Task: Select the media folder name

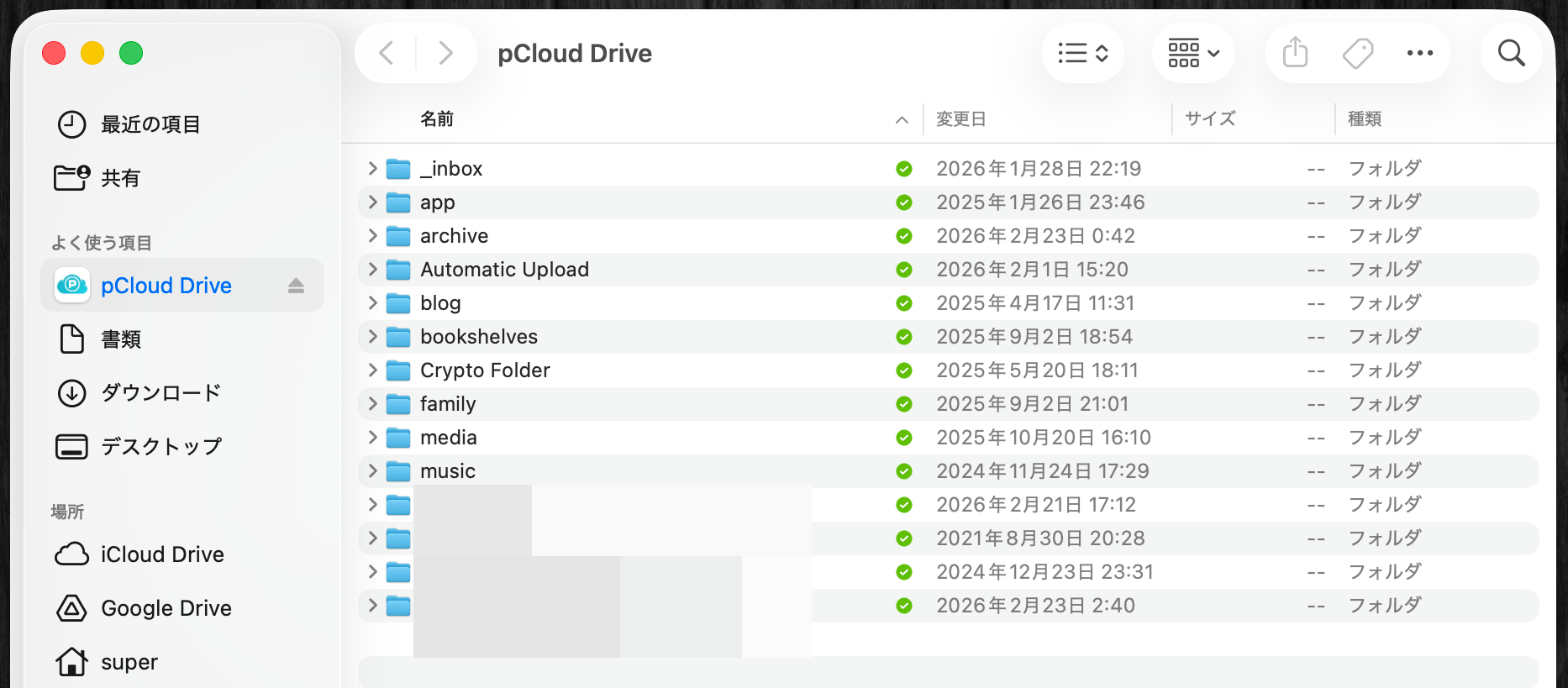Action: 448,438
